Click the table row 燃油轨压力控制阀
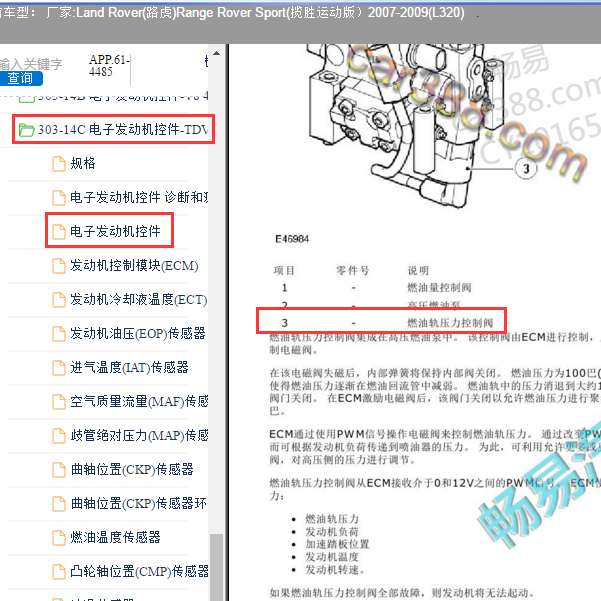Viewport: 601px width, 601px height. (381, 323)
